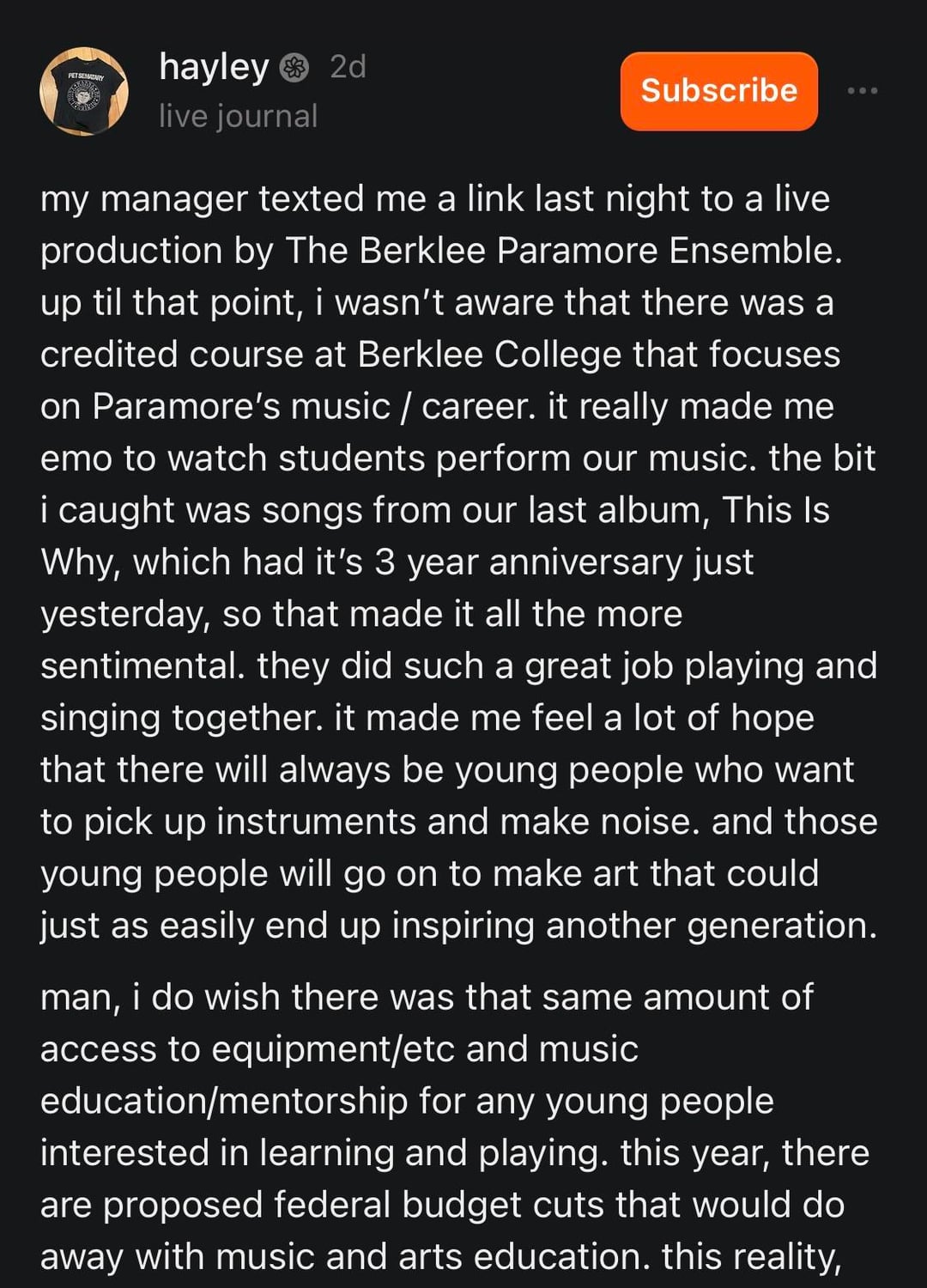Click the word "education/mentorship" in second paragraph
Viewport: 927px width, 1288px height.
[x=223, y=1102]
